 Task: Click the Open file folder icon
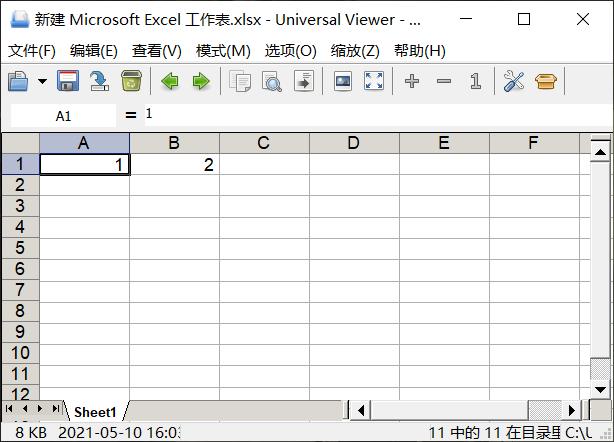pos(18,81)
